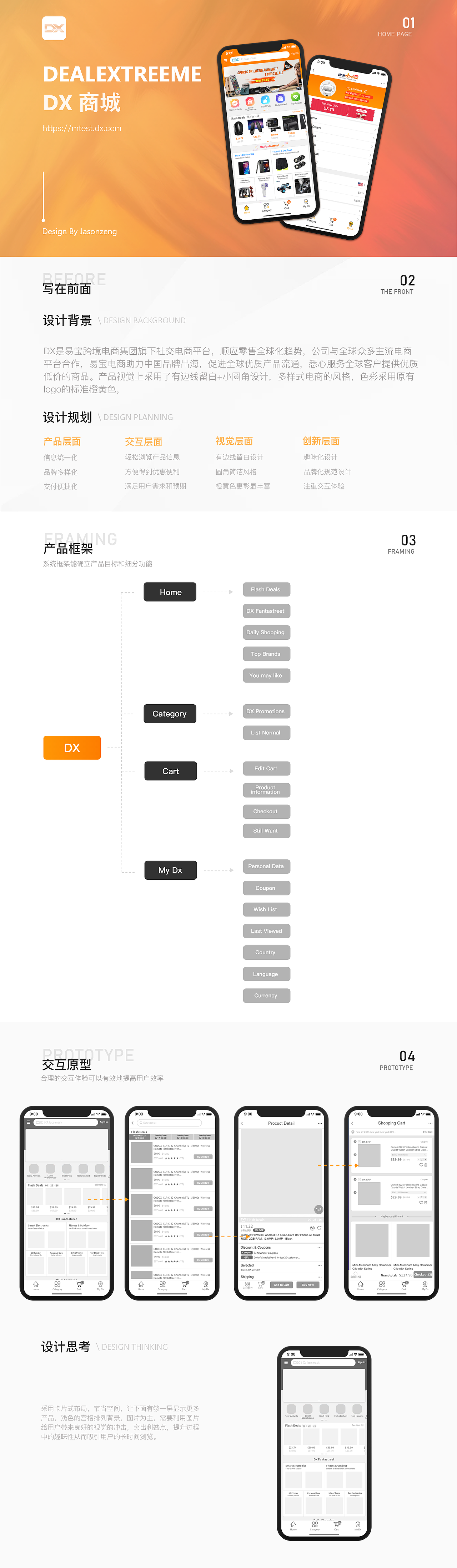This screenshot has width=457, height=1568.
Task: Select the Category node in the framework diagram
Action: (170, 713)
